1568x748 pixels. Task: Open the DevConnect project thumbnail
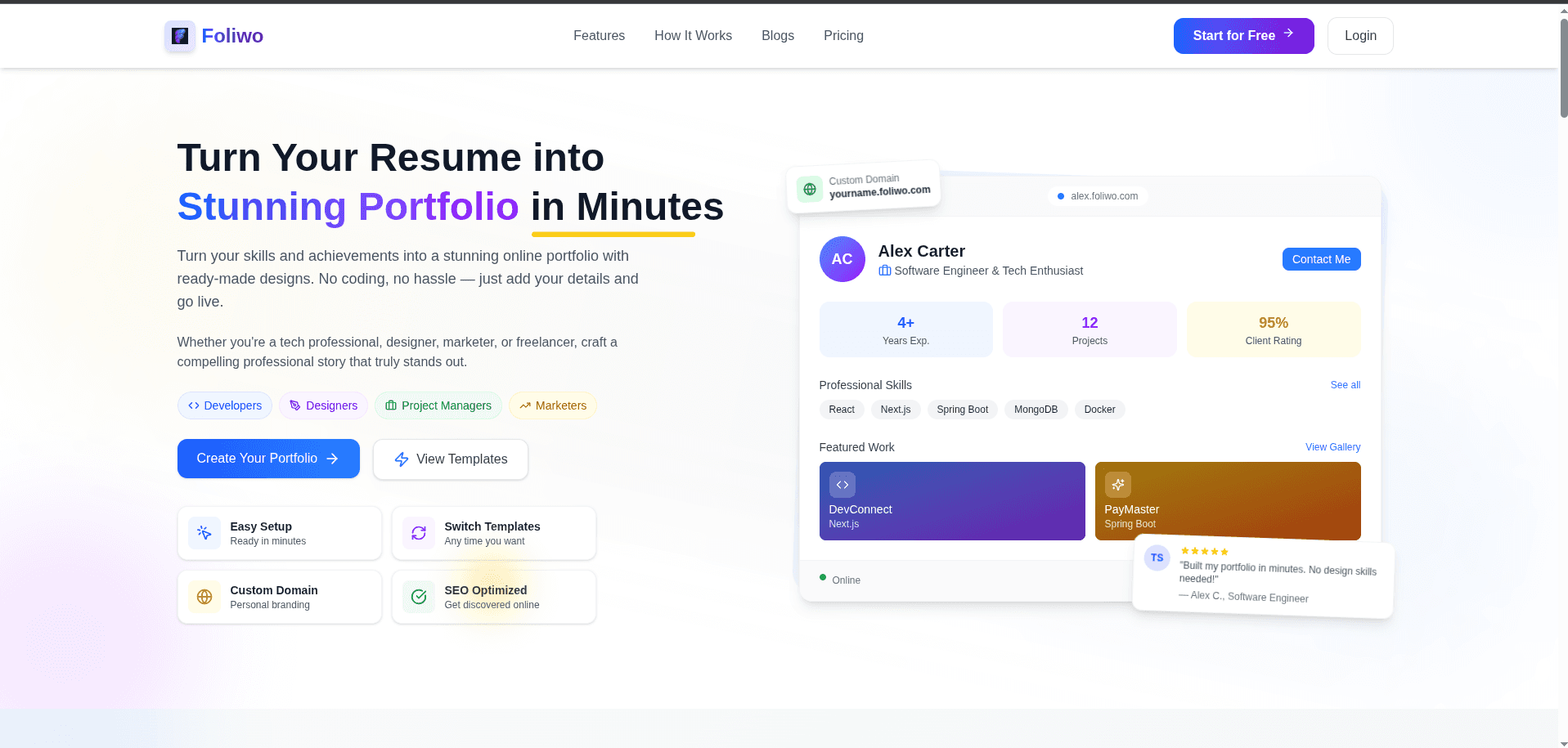(x=952, y=501)
